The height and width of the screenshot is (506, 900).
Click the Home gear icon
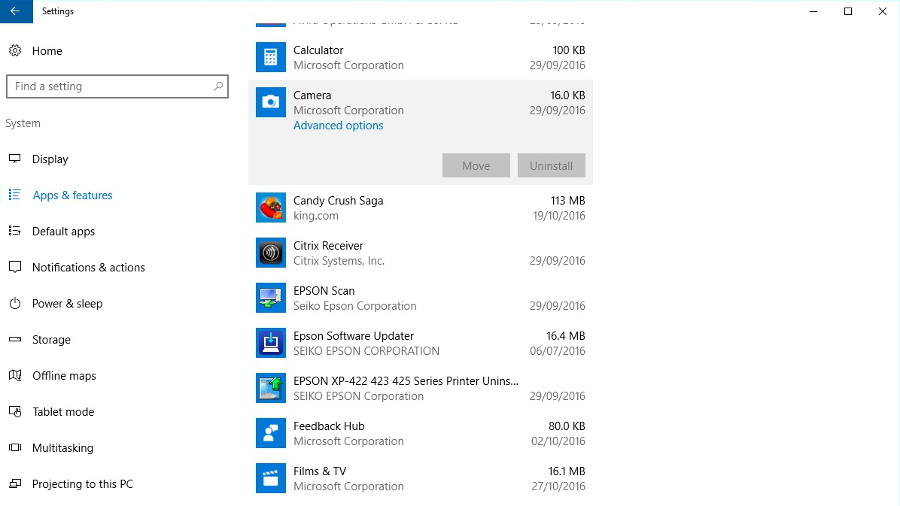pos(15,51)
